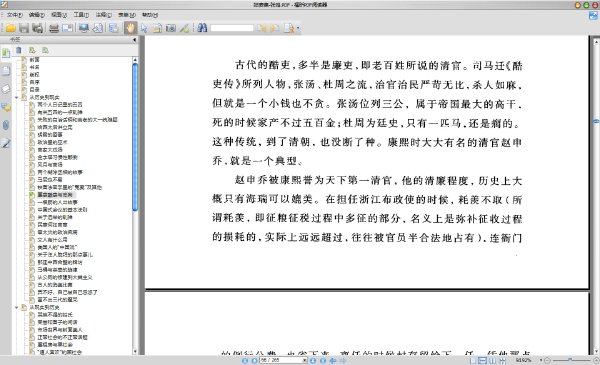Viewport: 600px width, 365px height.
Task: Go to previous page button
Action: click(x=254, y=360)
